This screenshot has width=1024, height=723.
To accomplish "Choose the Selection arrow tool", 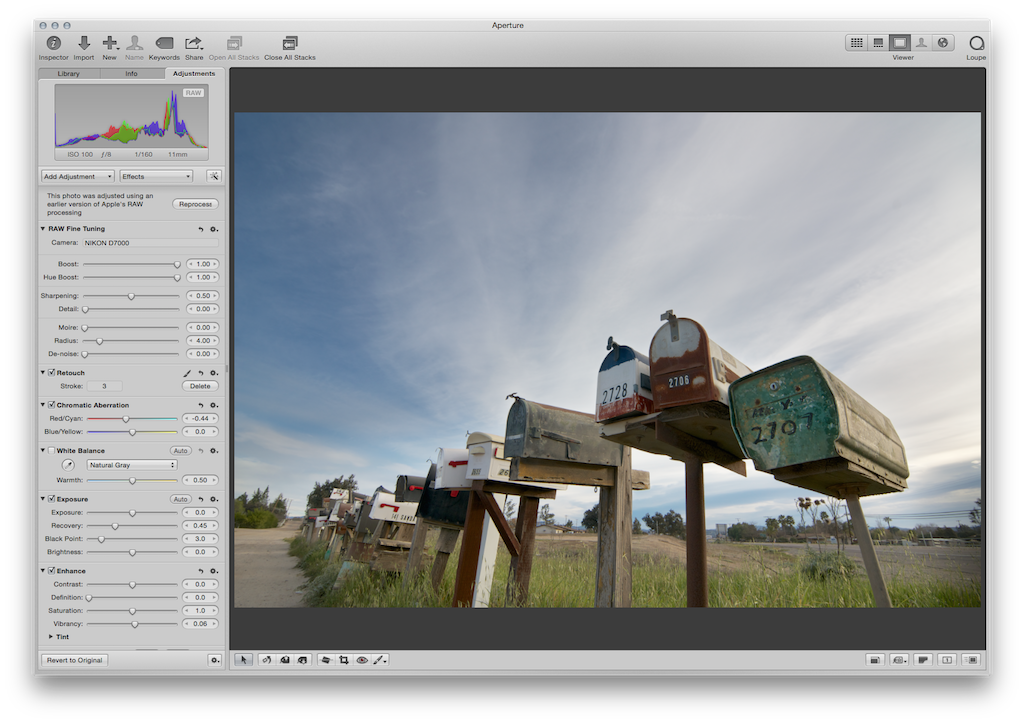I will [x=244, y=660].
